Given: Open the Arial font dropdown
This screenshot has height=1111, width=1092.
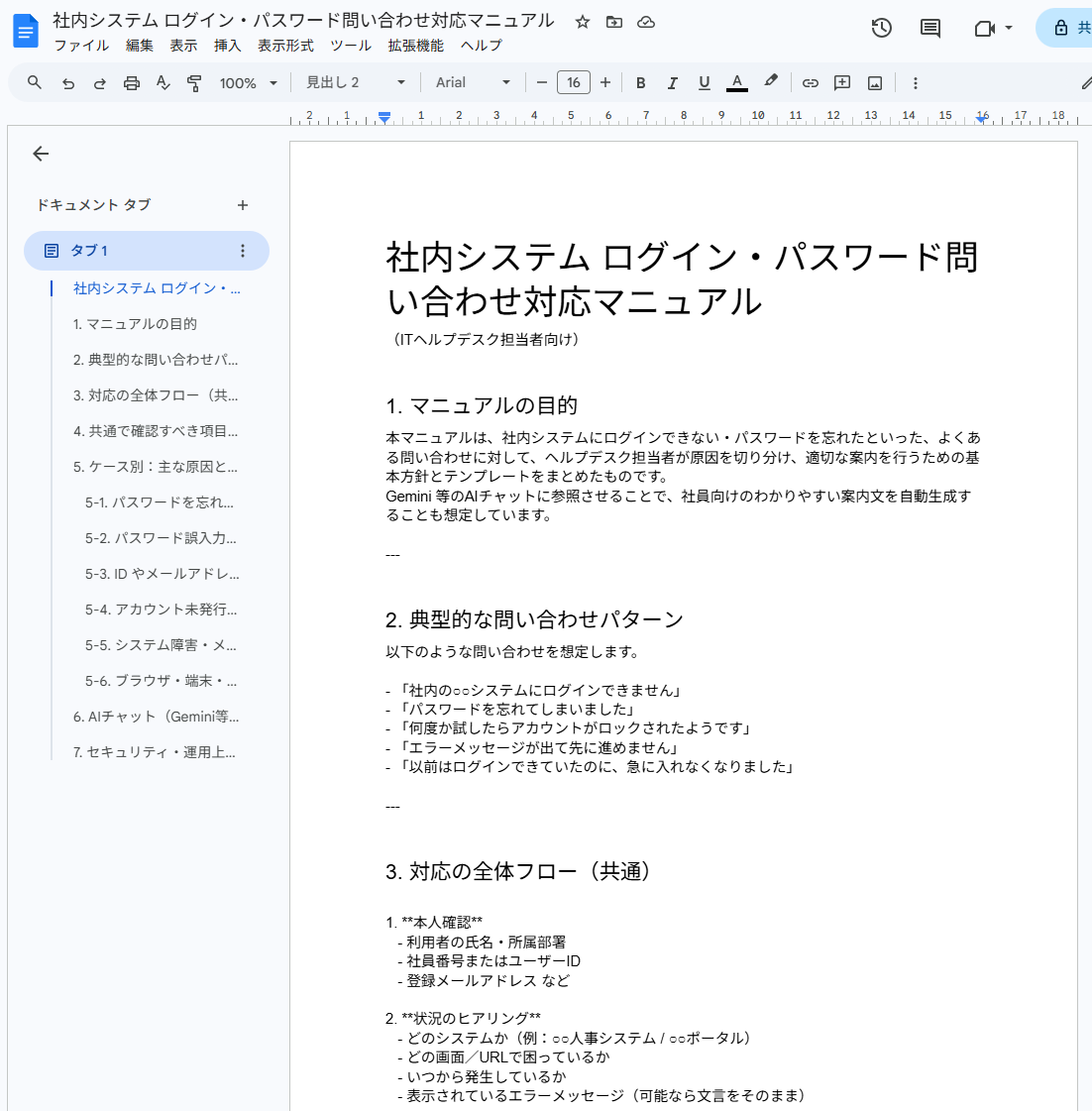Looking at the screenshot, I should [x=473, y=83].
